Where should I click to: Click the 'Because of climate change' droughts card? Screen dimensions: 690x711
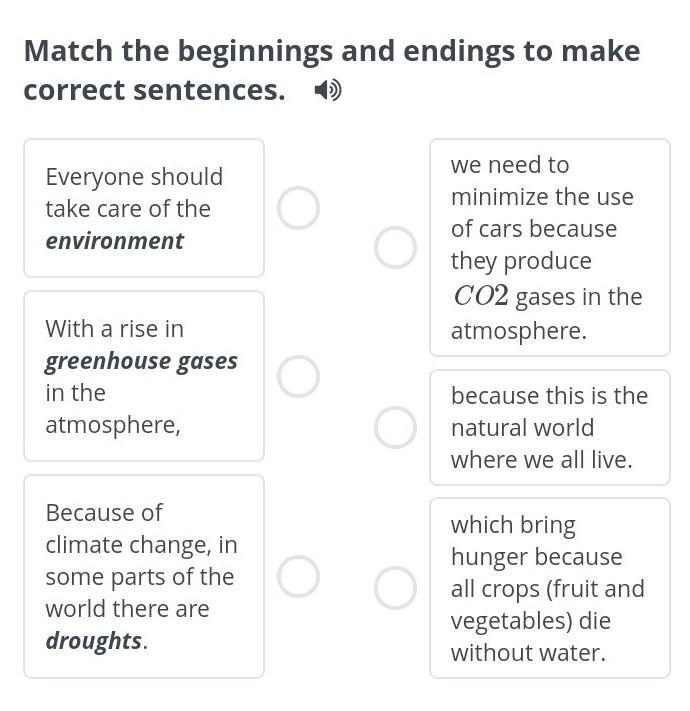click(144, 577)
